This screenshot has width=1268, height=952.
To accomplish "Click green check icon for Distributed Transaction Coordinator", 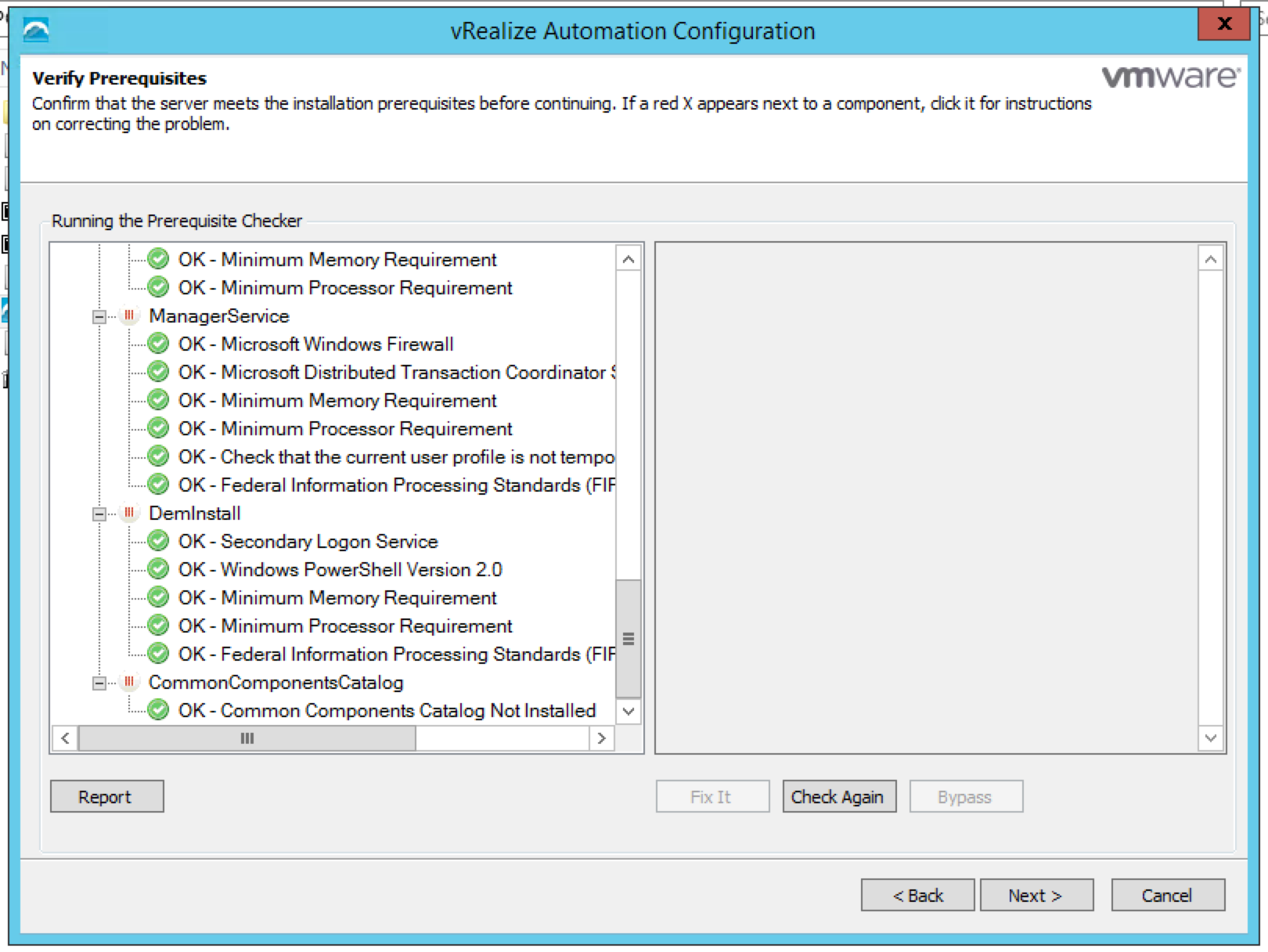I will click(x=158, y=372).
